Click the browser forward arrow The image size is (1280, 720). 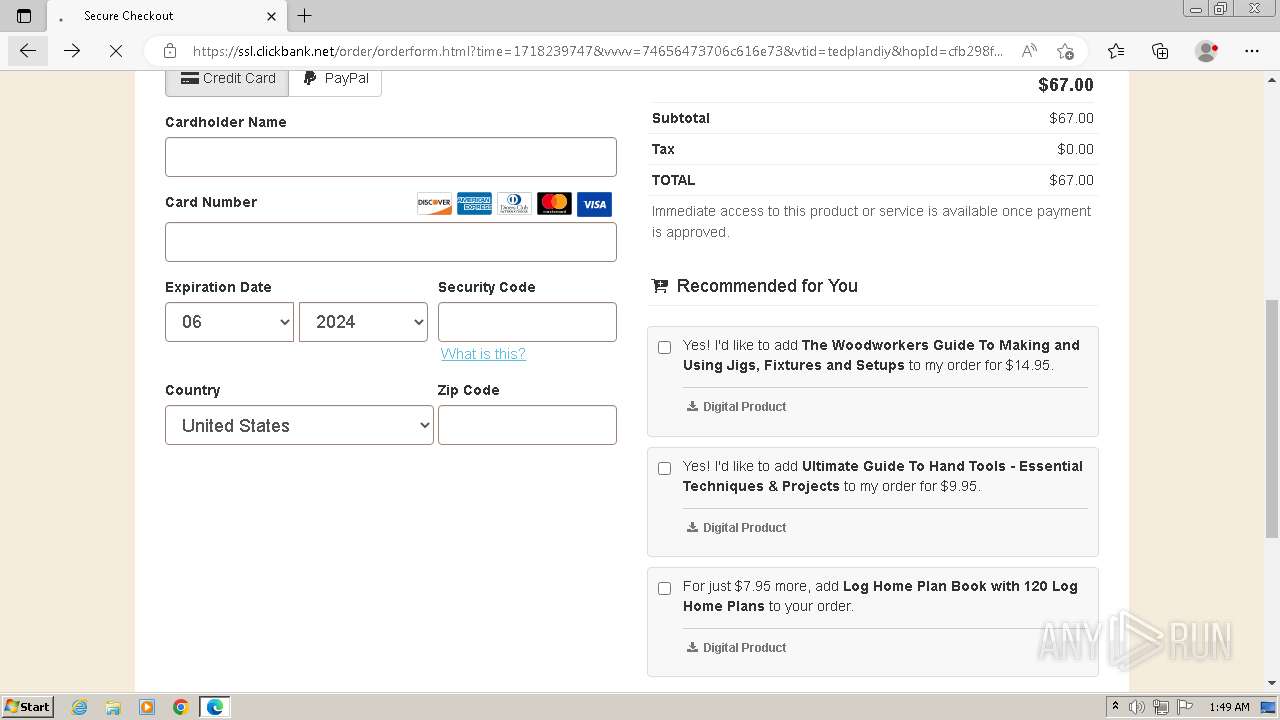(x=72, y=51)
